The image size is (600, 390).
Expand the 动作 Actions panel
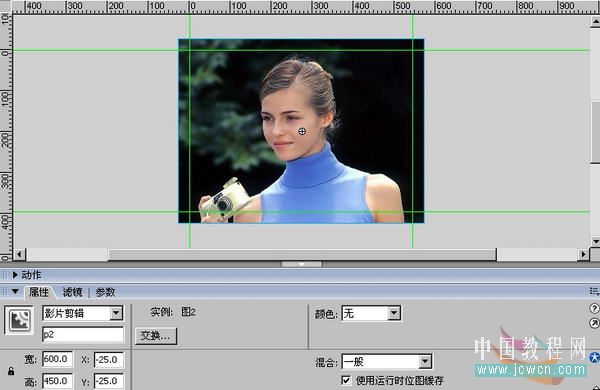(x=15, y=275)
